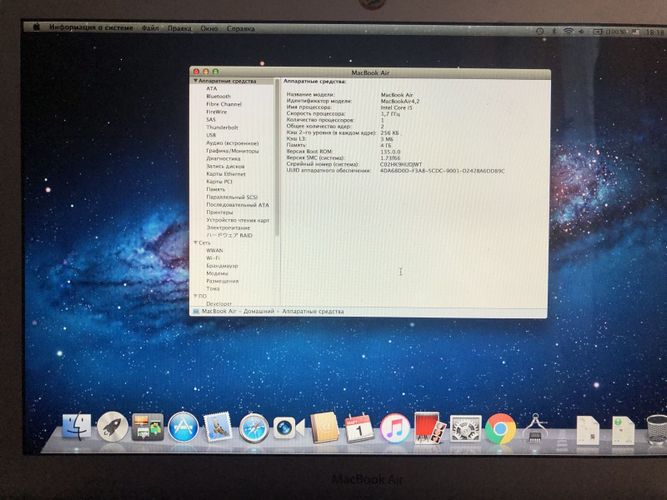Viewport: 667px width, 500px height.
Task: Collapse "Аппаратные средства" disclosure triangle
Action: pyautogui.click(x=196, y=81)
